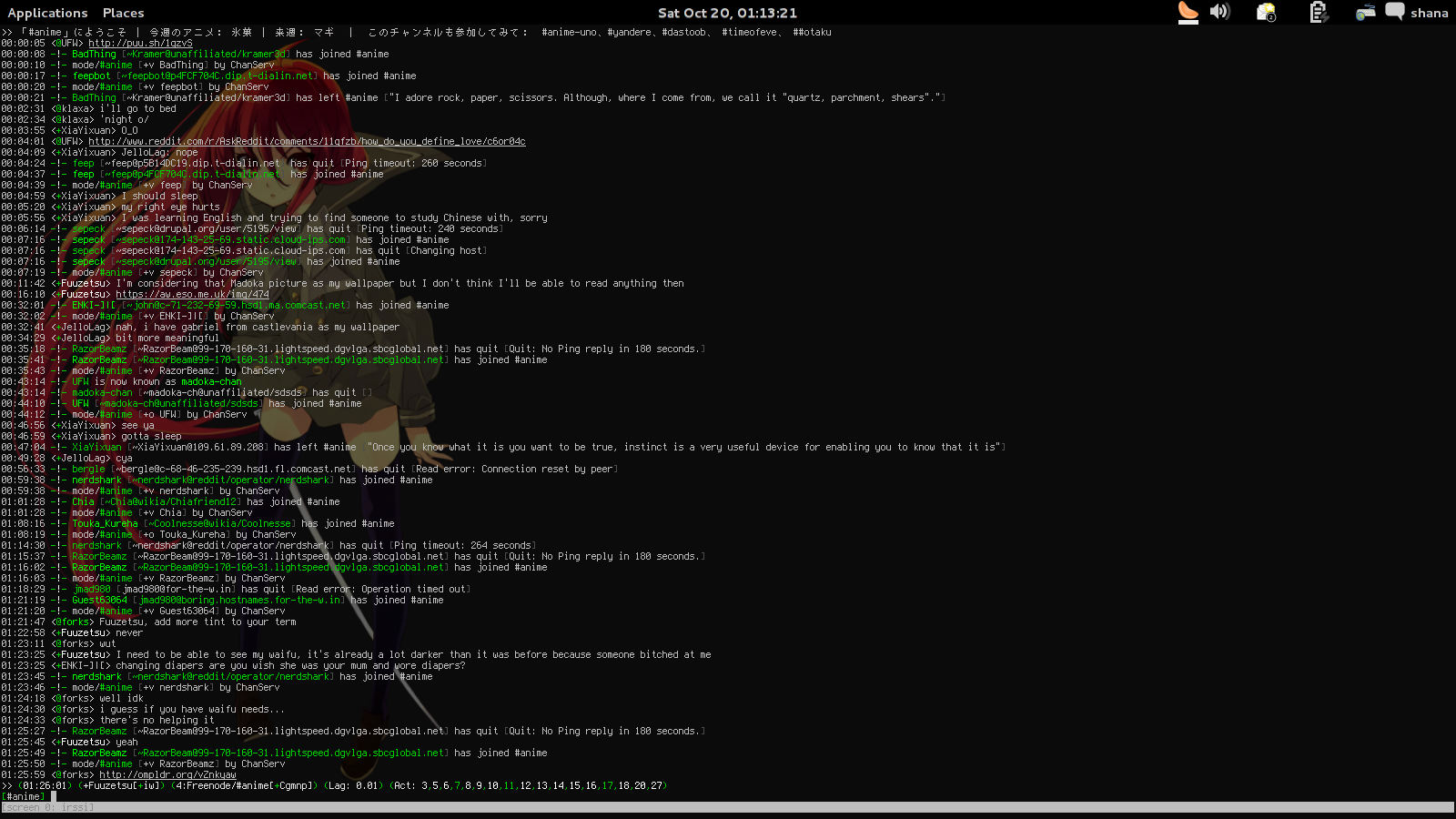
Task: Open the reddit AskReddit define love link
Action: click(307, 141)
